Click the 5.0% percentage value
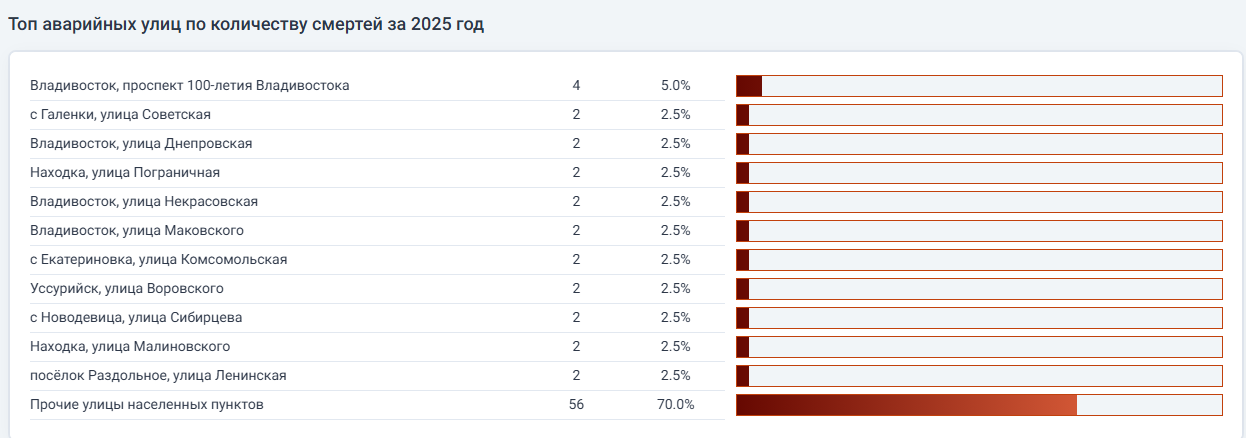This screenshot has height=438, width=1246. coord(675,86)
